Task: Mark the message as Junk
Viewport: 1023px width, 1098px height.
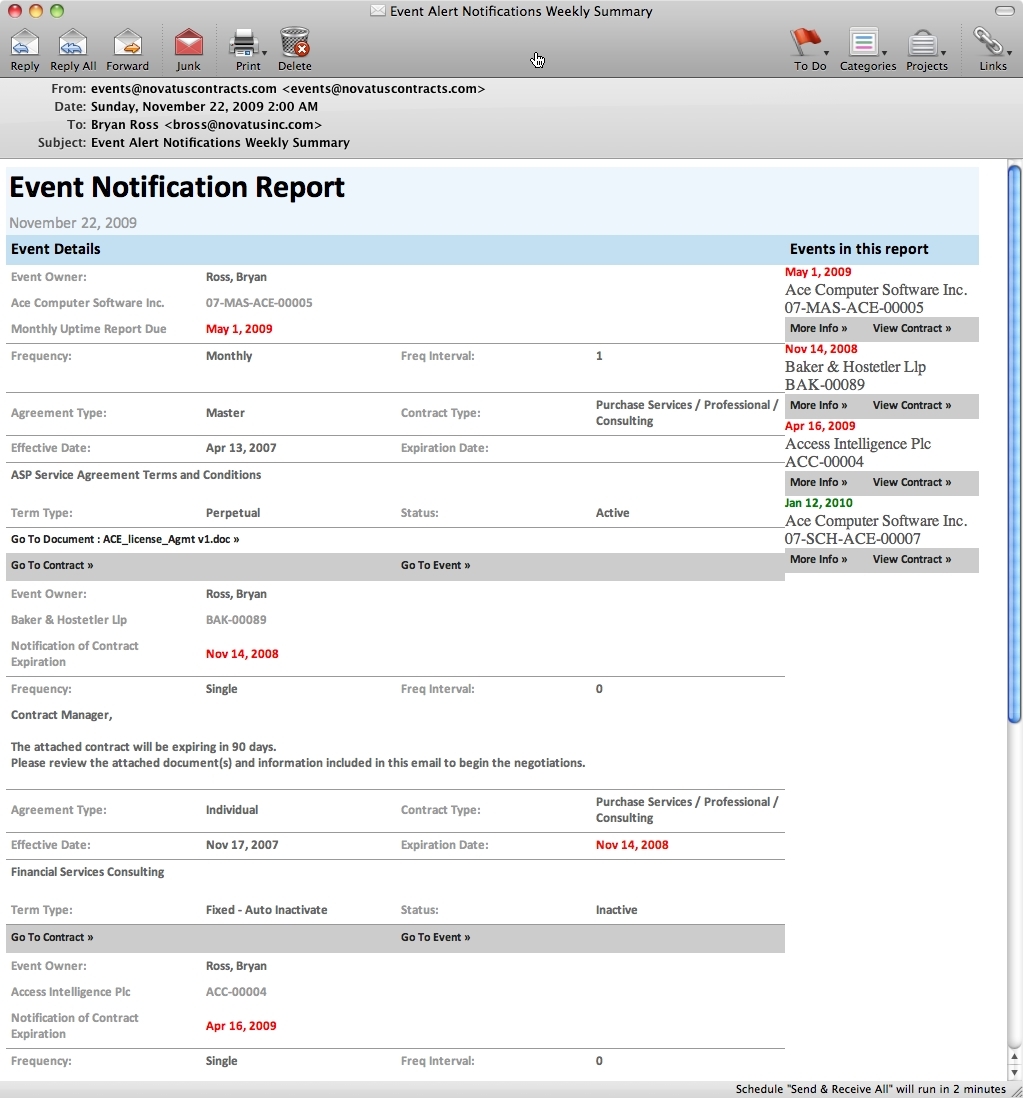Action: coord(188,50)
